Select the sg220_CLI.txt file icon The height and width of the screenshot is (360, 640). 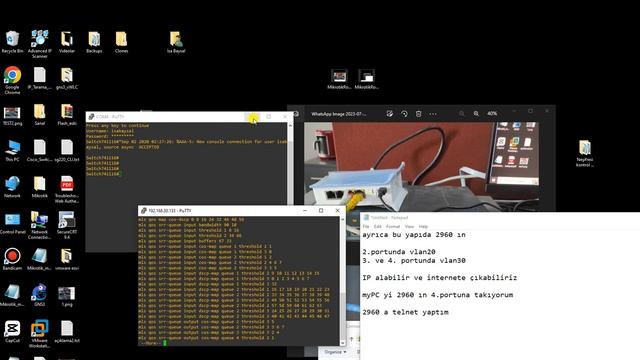[x=67, y=151]
